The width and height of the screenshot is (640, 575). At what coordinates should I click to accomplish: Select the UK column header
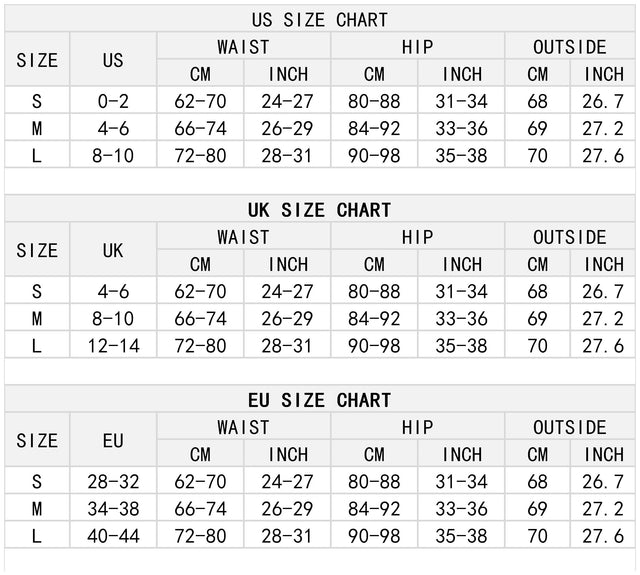113,250
